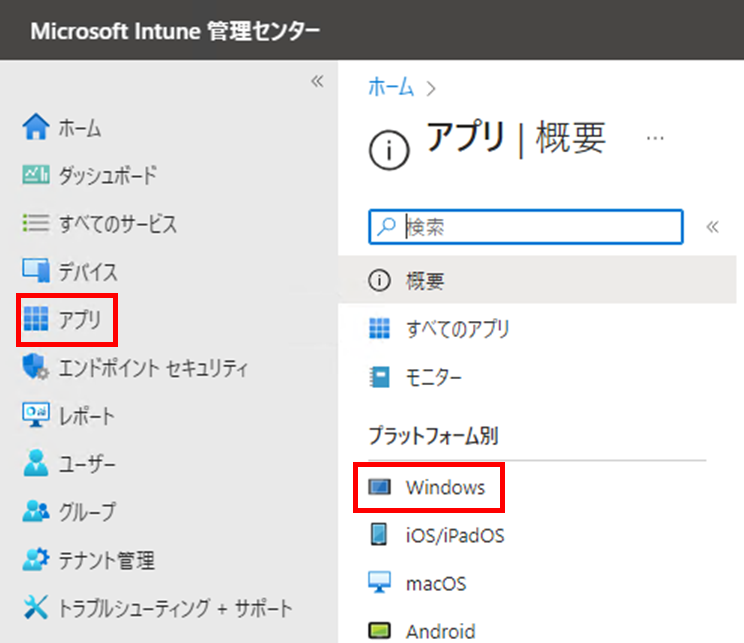Click the グループ people icon
The width and height of the screenshot is (744, 643).
[36, 511]
